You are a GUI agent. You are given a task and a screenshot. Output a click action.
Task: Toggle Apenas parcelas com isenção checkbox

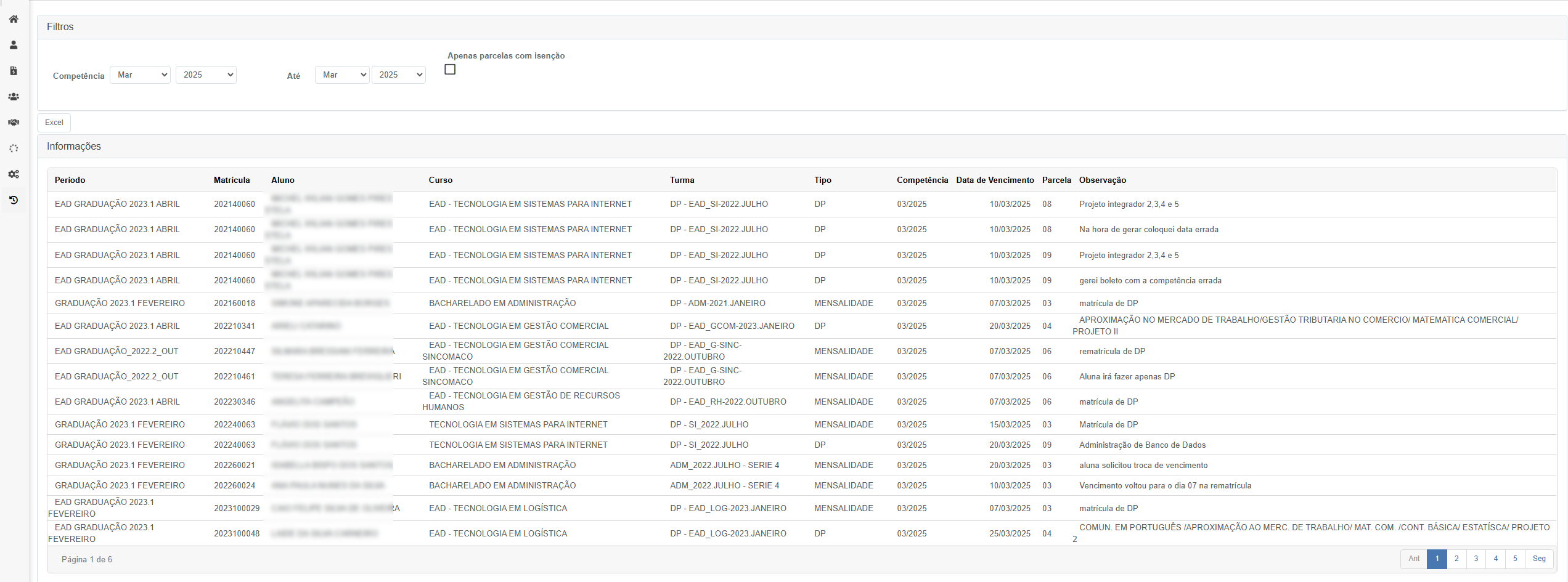coord(450,70)
